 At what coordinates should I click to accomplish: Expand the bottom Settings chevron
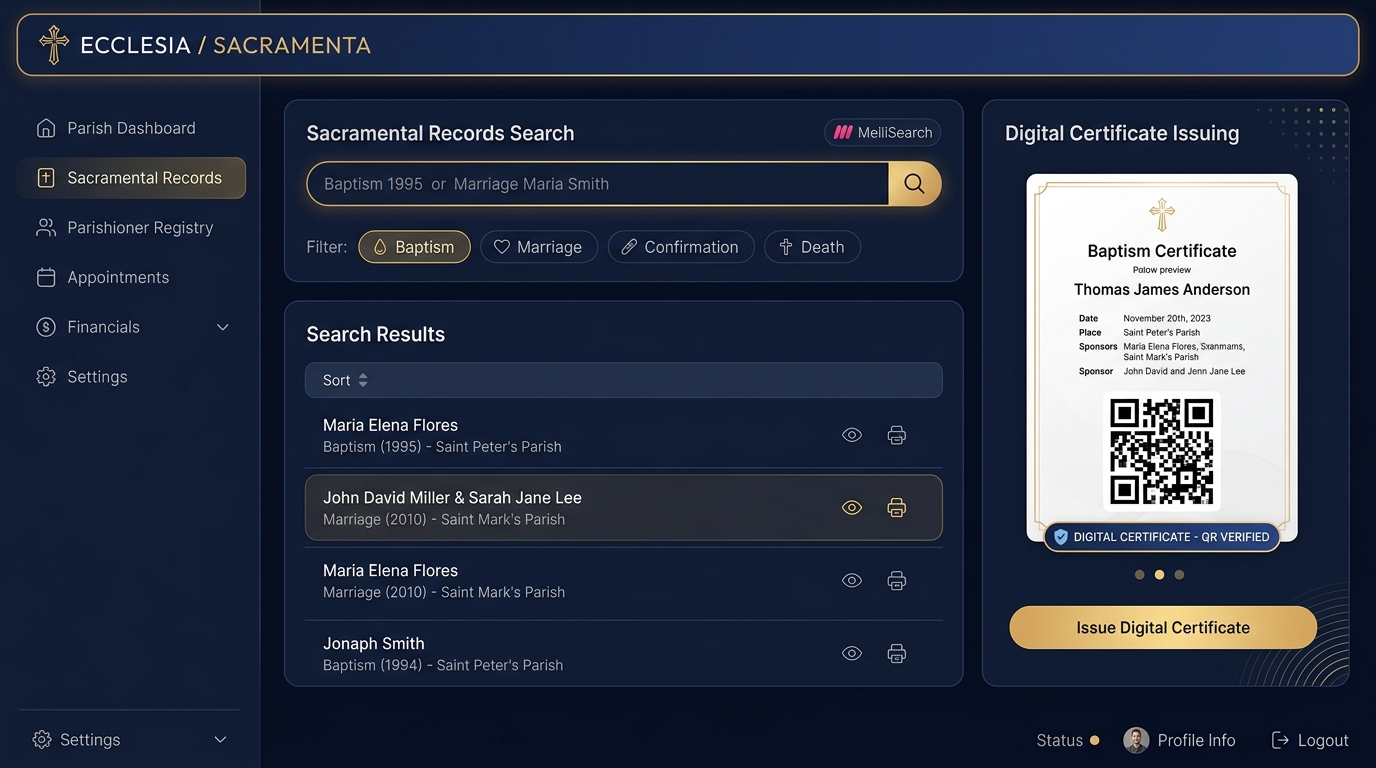point(221,740)
